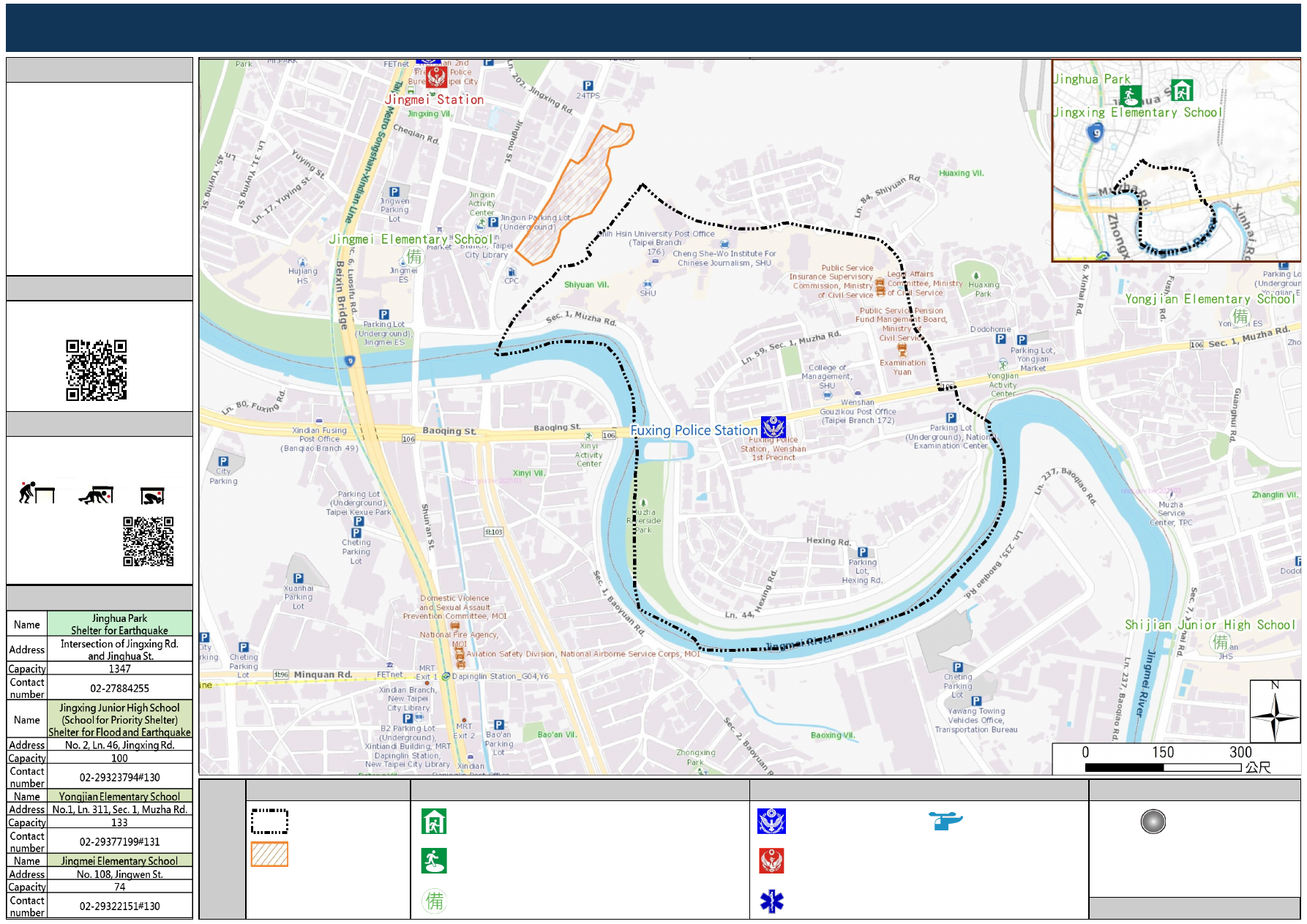Image resolution: width=1307 pixels, height=924 pixels.
Task: Click the dashed boundary rectangle symbol in legend
Action: point(269,822)
